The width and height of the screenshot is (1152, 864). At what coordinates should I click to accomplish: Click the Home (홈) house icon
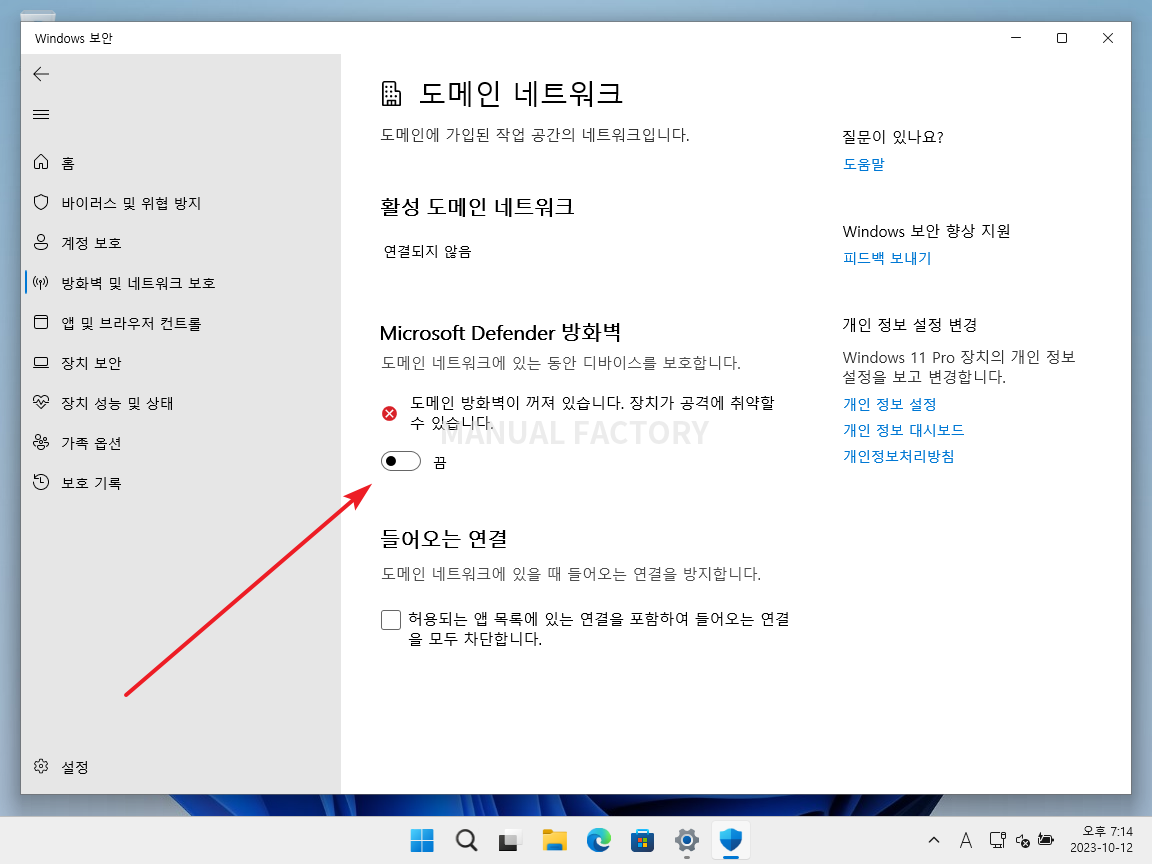coord(41,162)
